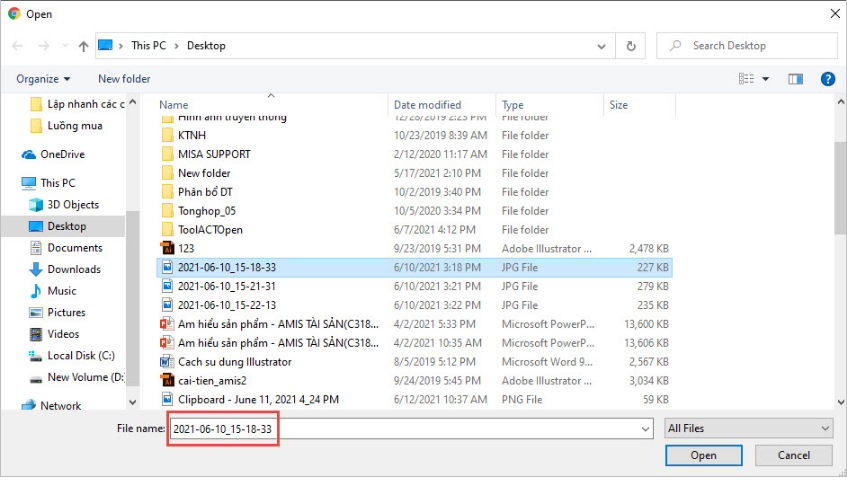Open the view options dropdown arrow

point(766,79)
